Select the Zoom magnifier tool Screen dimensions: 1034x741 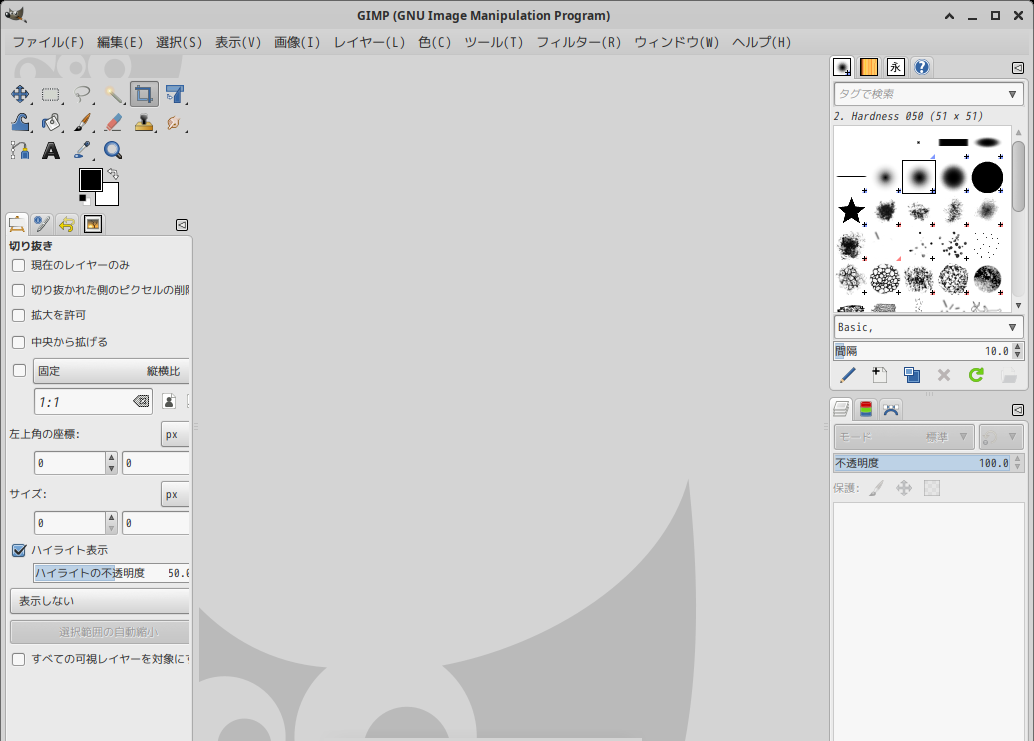(x=113, y=151)
